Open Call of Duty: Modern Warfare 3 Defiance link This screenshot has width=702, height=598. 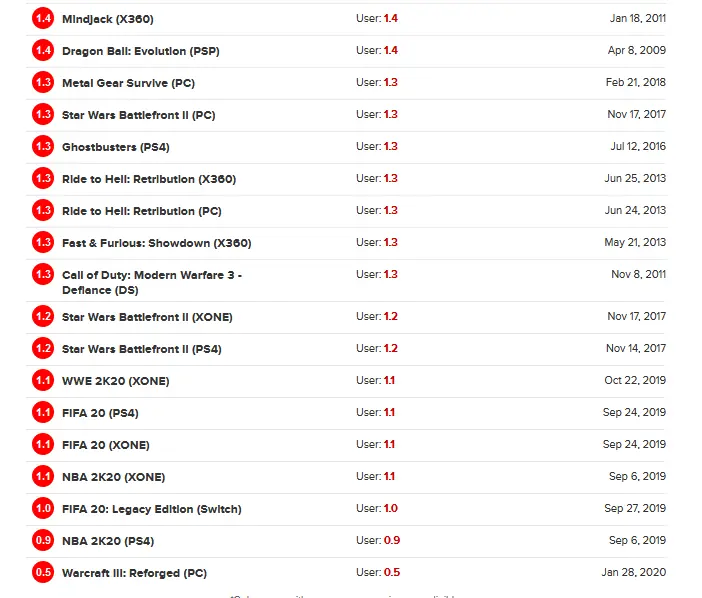(x=152, y=282)
